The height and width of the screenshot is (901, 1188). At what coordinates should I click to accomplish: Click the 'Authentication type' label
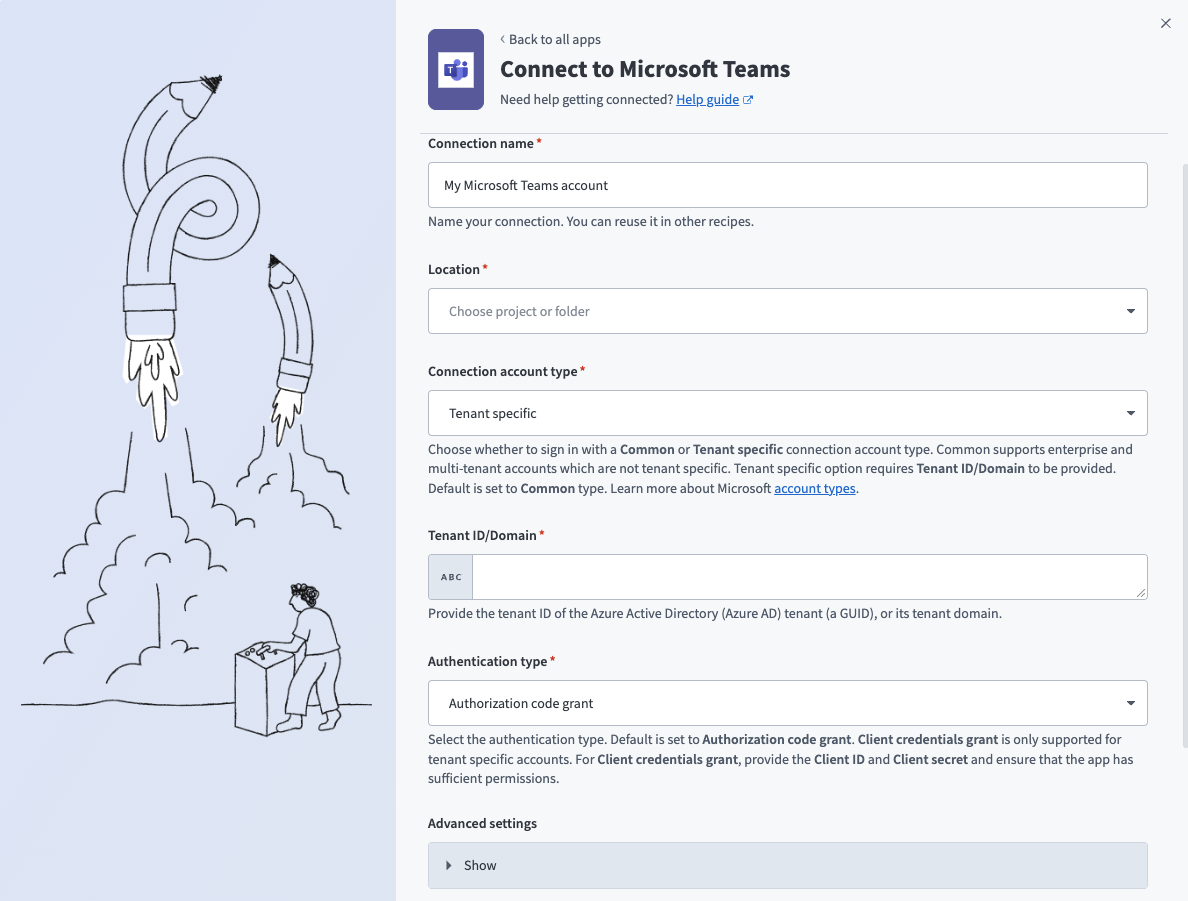487,662
